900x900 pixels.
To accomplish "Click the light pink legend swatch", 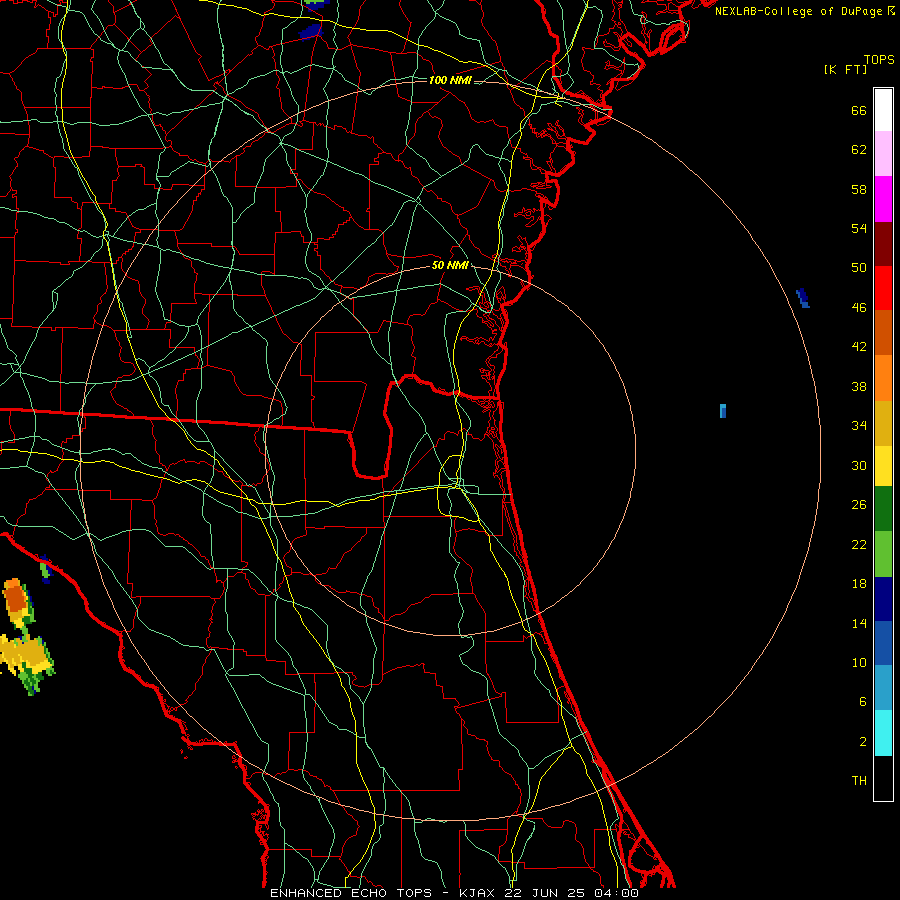I will click(883, 154).
